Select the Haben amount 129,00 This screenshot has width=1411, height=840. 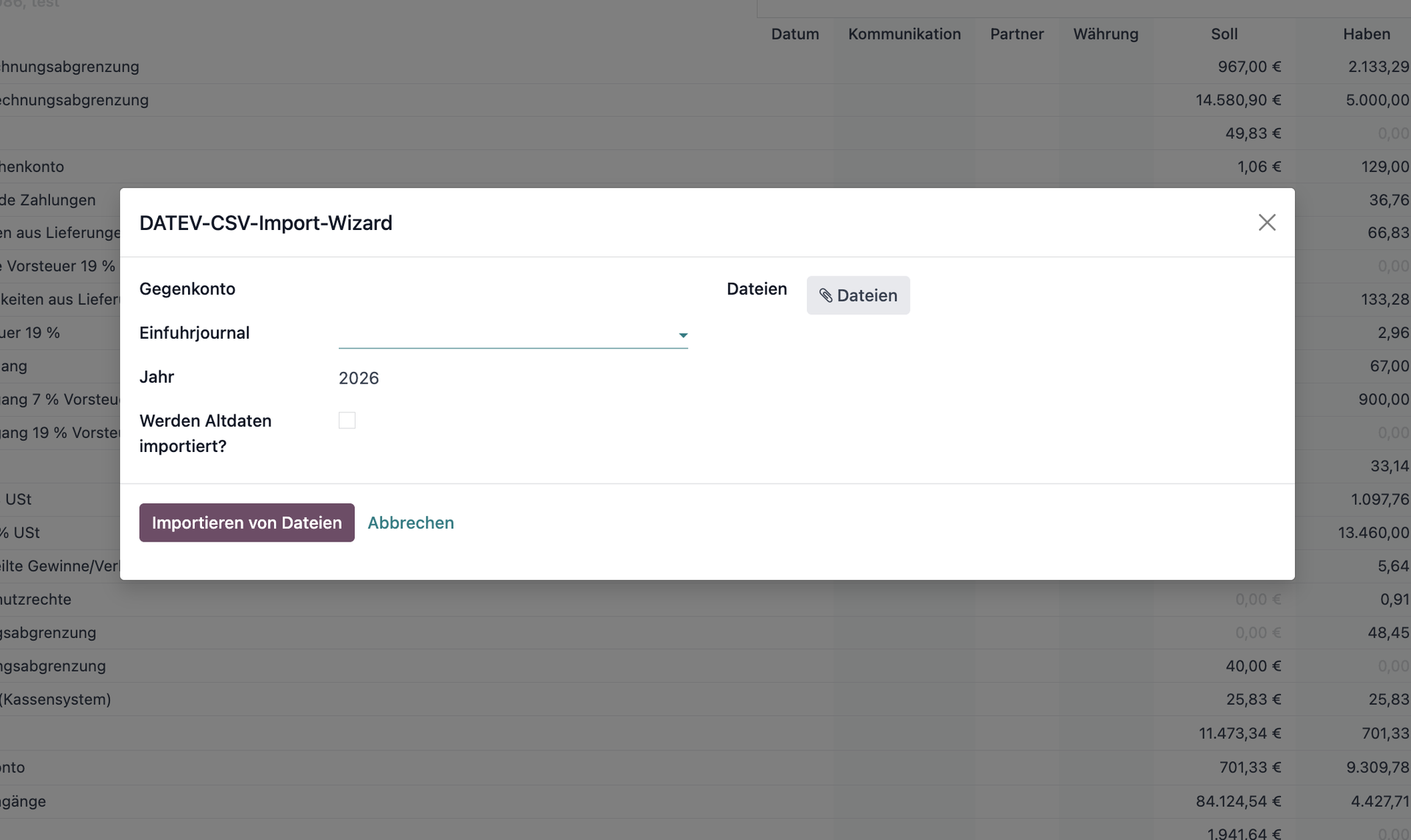[x=1385, y=167]
